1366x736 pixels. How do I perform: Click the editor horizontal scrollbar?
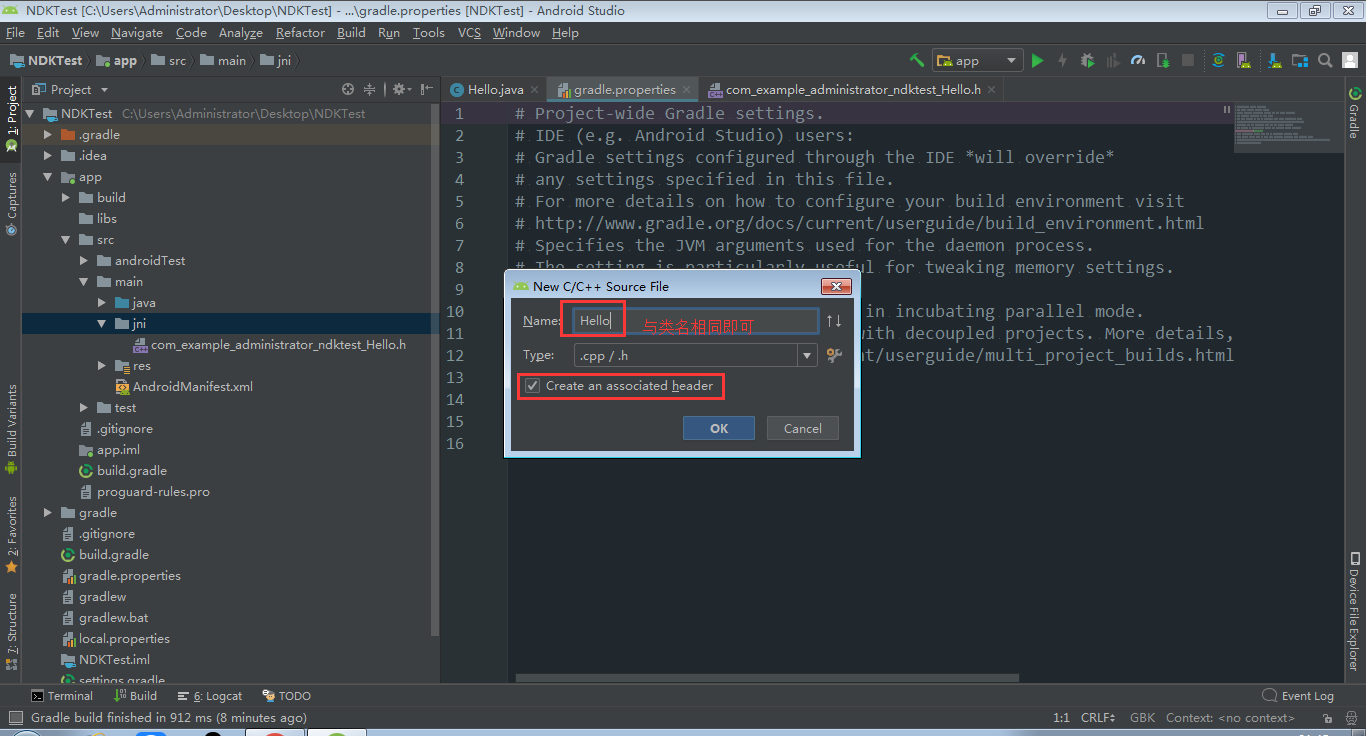point(767,678)
